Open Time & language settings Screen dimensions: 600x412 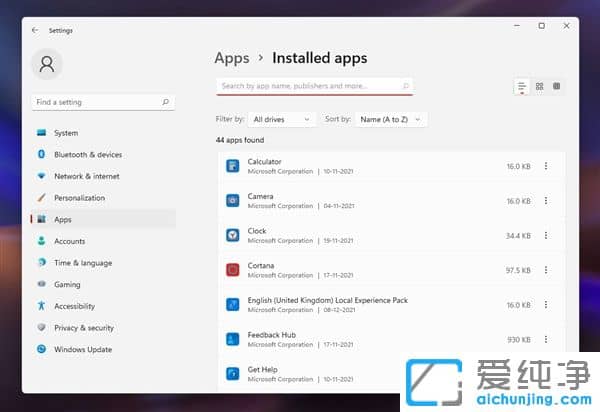point(103,263)
